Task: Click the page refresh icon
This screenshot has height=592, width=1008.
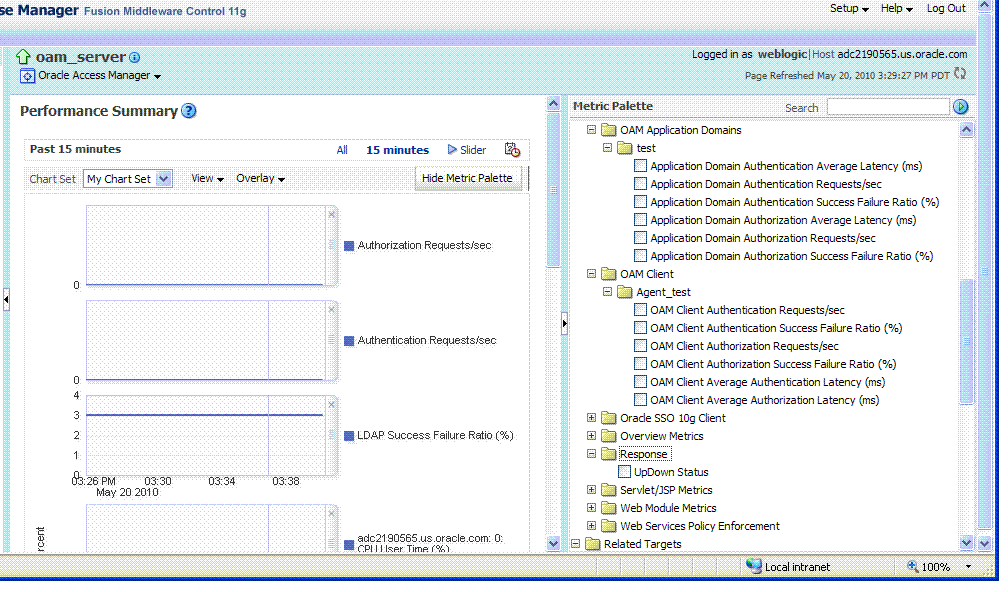Action: pyautogui.click(x=960, y=74)
